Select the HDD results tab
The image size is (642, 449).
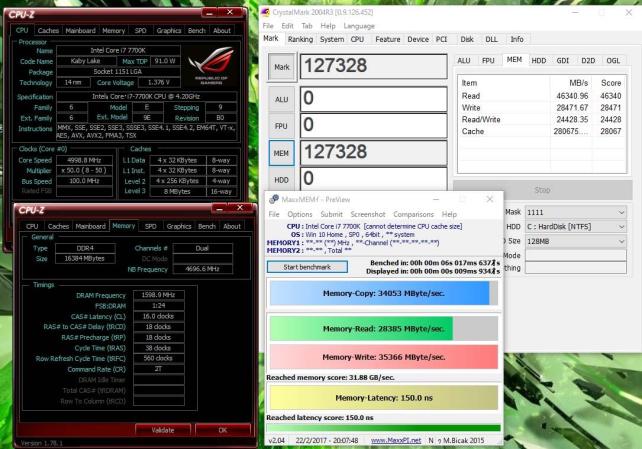(538, 61)
